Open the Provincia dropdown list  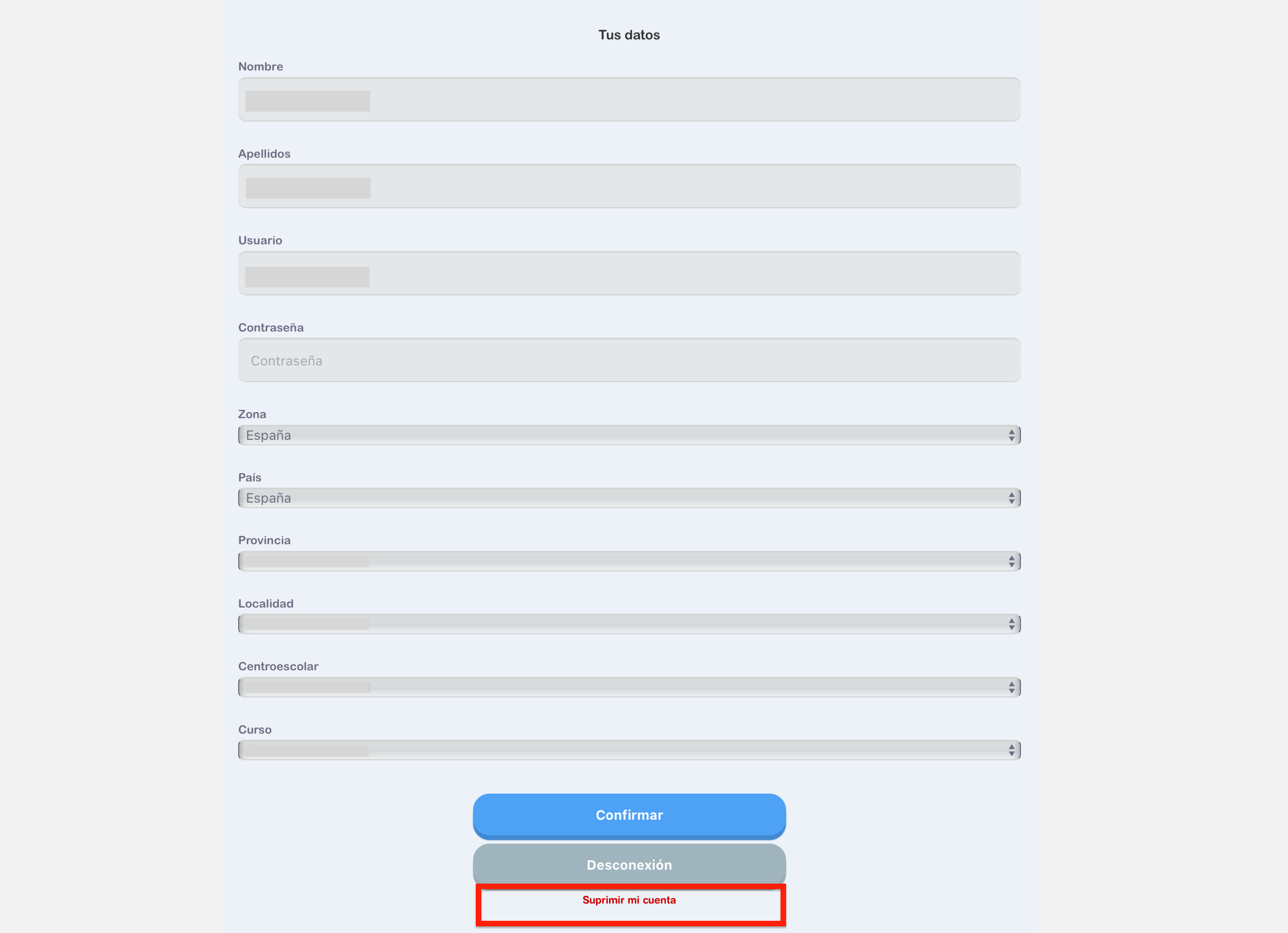pyautogui.click(x=628, y=561)
